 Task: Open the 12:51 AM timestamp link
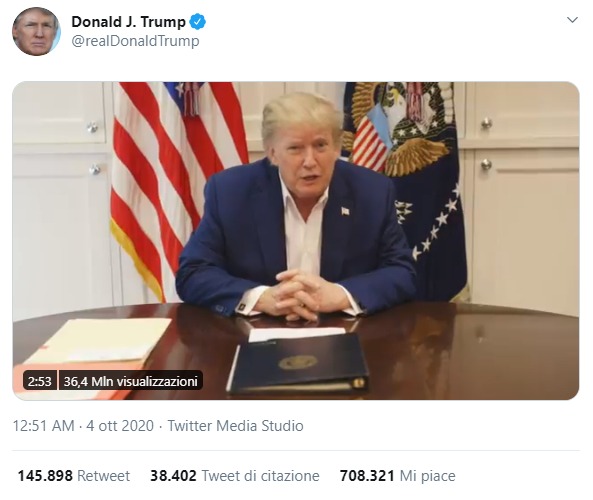click(x=44, y=426)
